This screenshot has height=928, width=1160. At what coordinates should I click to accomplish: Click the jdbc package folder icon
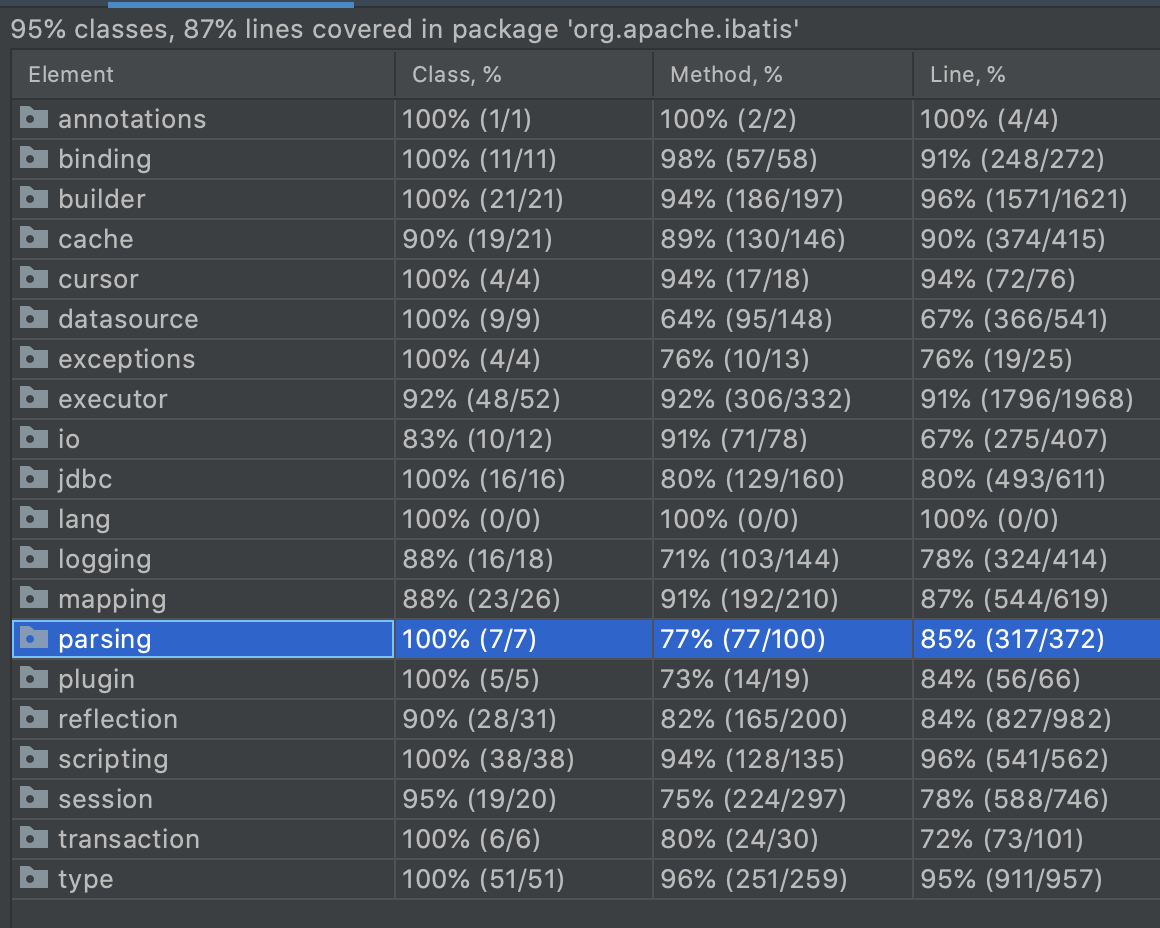click(34, 478)
